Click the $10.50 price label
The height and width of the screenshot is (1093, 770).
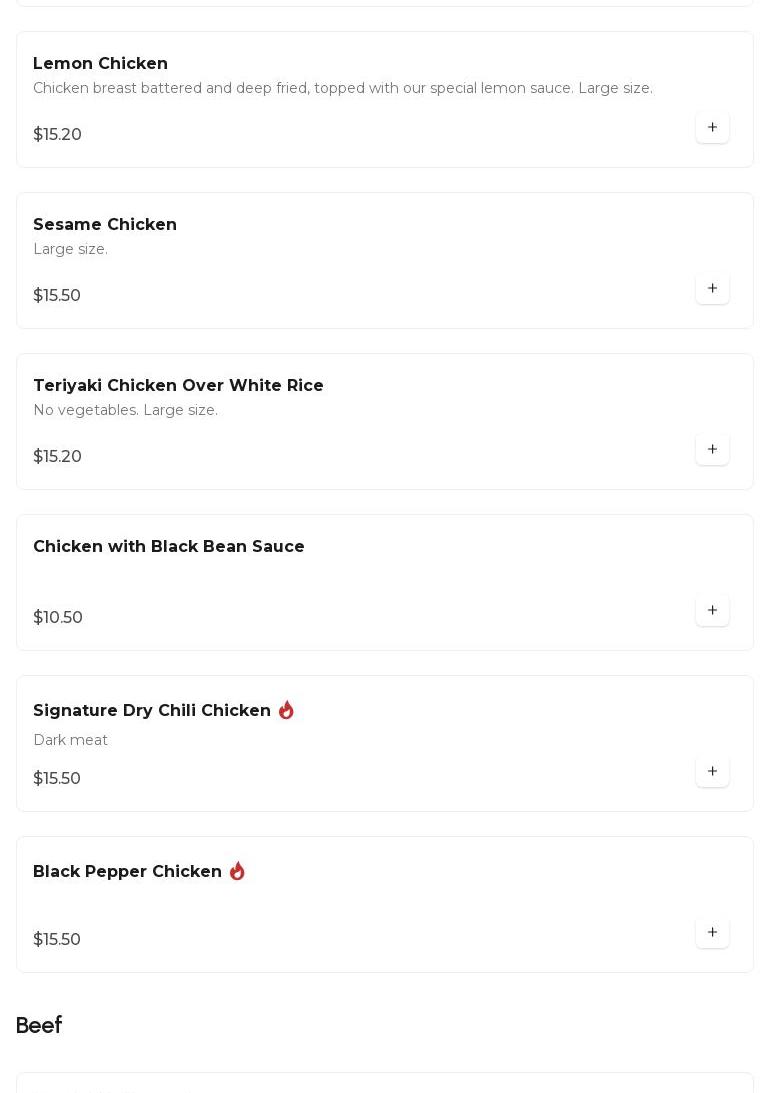(x=58, y=618)
